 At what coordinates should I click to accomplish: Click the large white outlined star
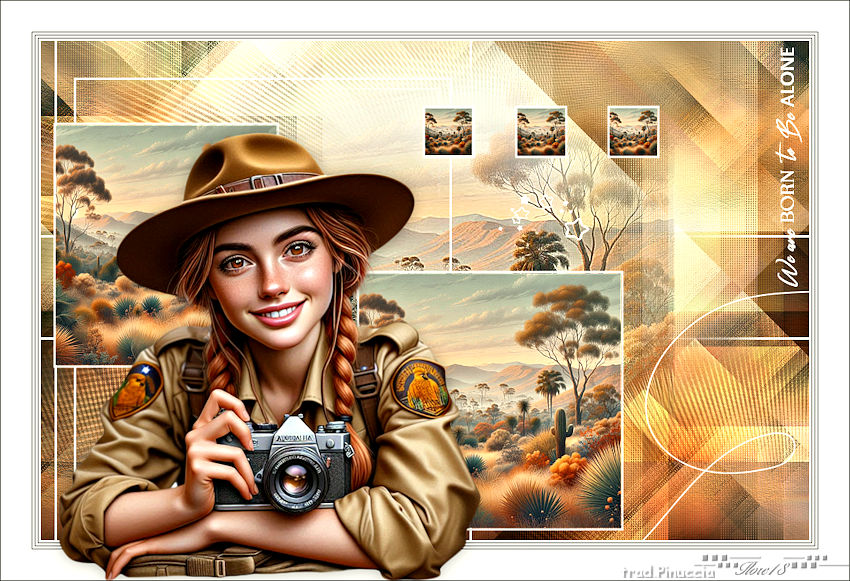point(576,228)
